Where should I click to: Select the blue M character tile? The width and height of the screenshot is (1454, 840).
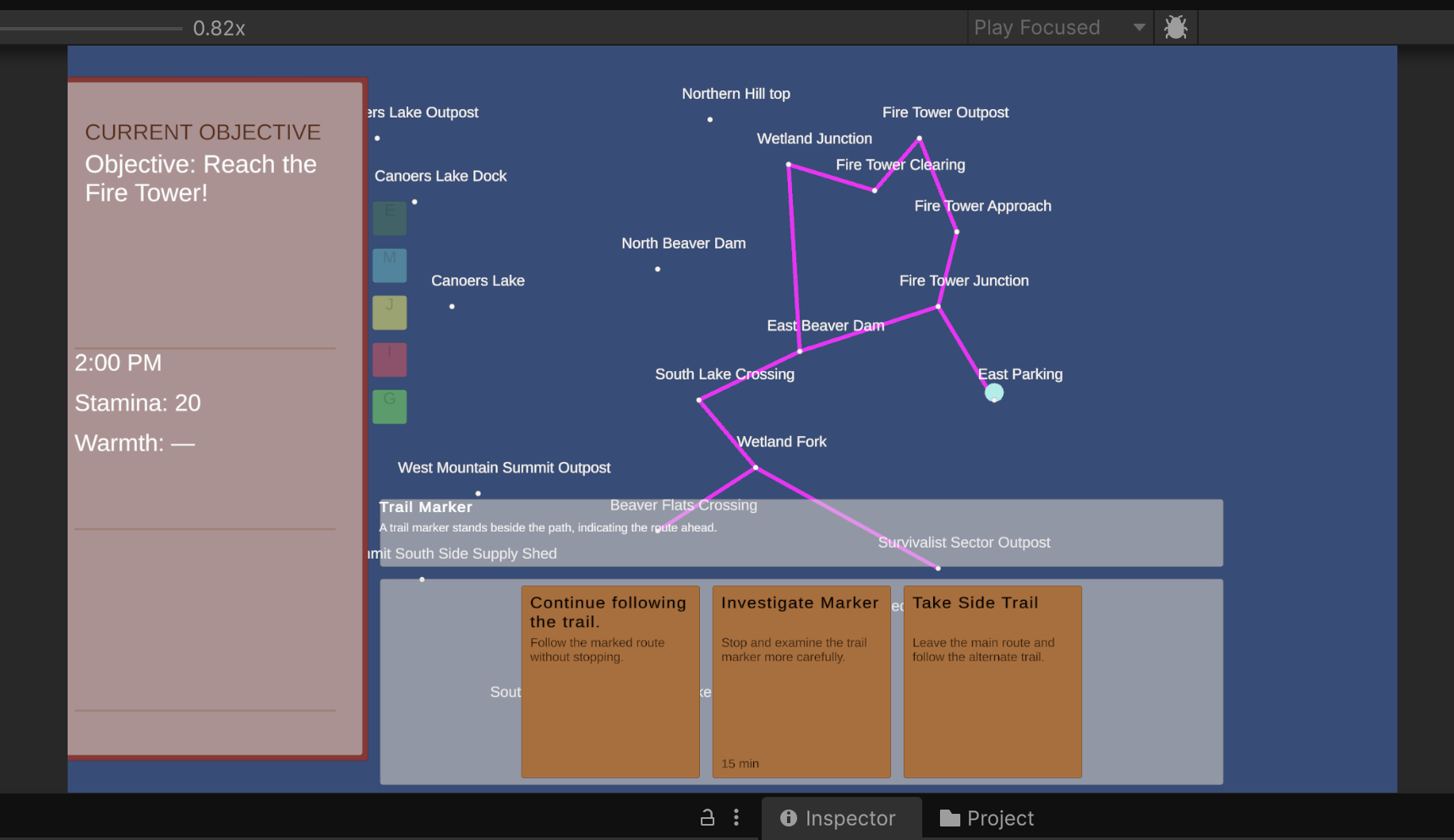[x=390, y=265]
